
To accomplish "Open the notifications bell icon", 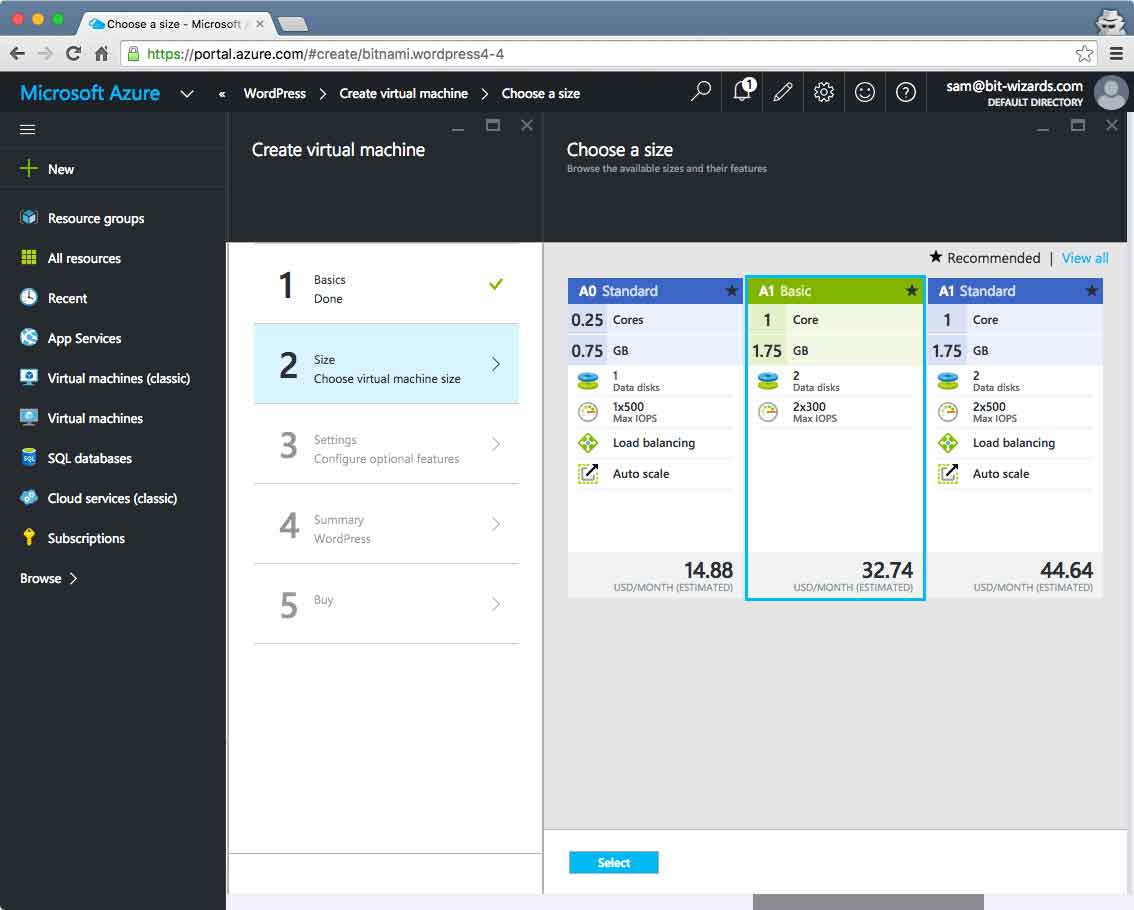I will tap(743, 91).
